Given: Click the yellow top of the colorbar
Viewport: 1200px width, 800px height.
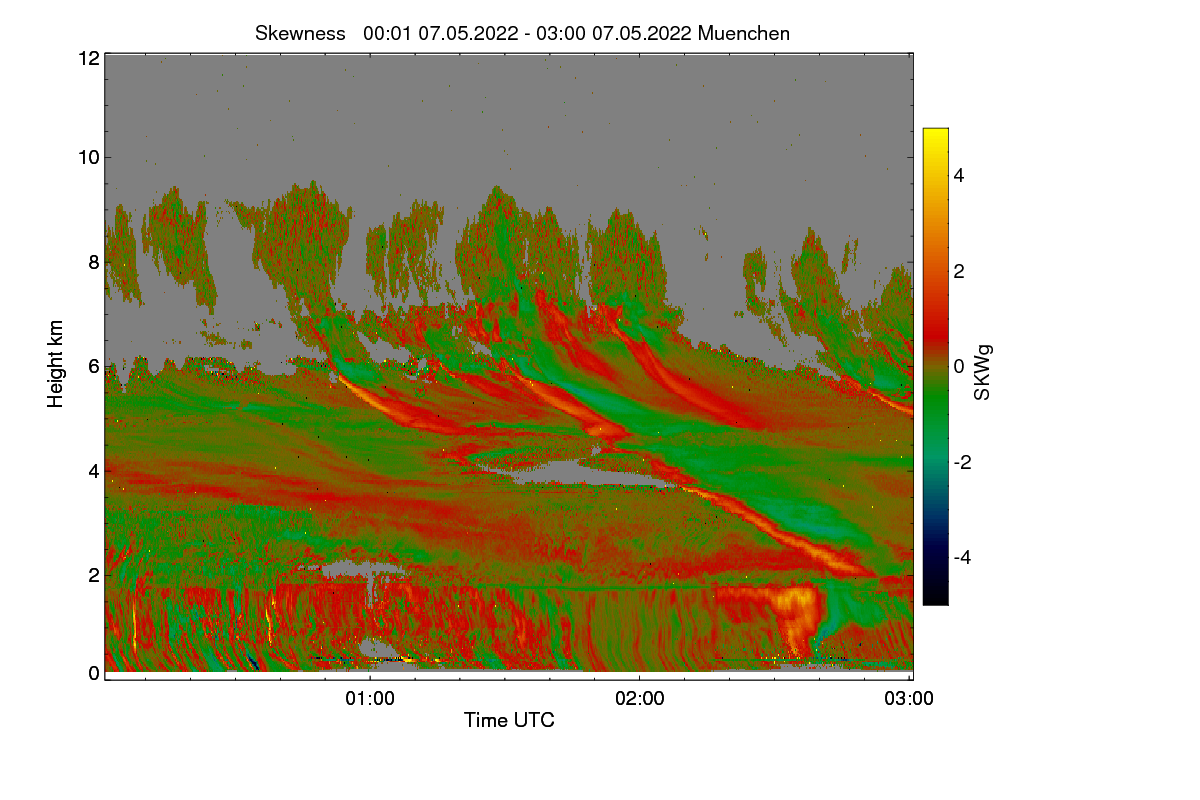Looking at the screenshot, I should pyautogui.click(x=935, y=140).
